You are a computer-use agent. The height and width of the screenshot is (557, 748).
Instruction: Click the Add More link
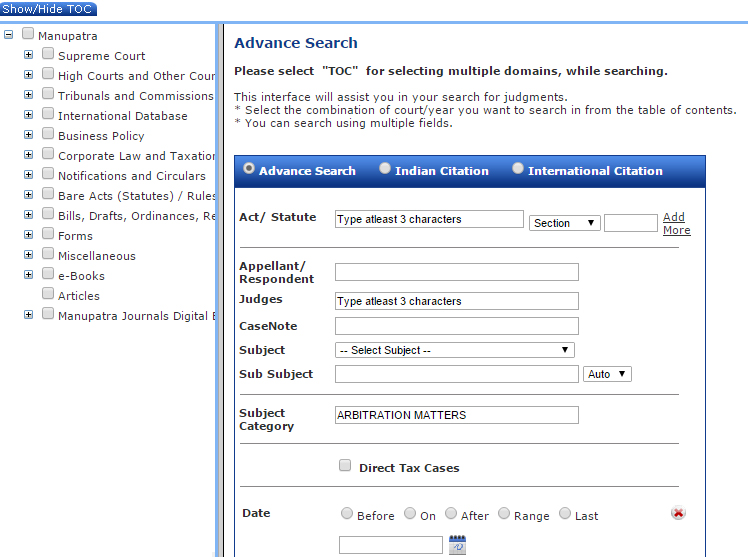[676, 223]
